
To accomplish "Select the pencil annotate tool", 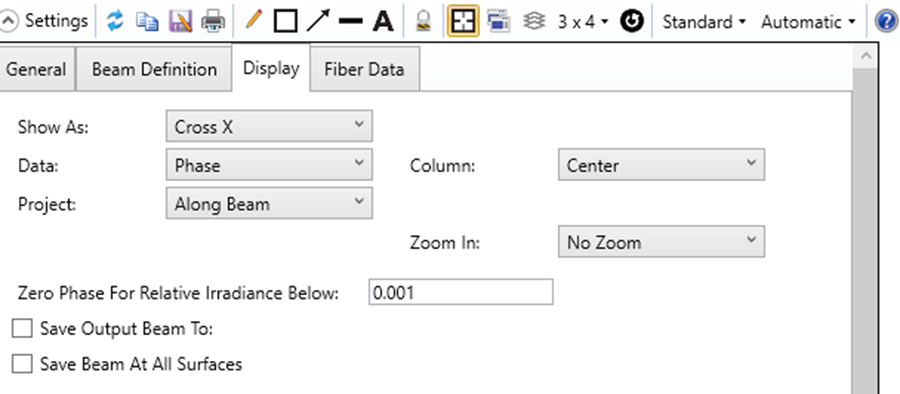I will click(x=253, y=20).
